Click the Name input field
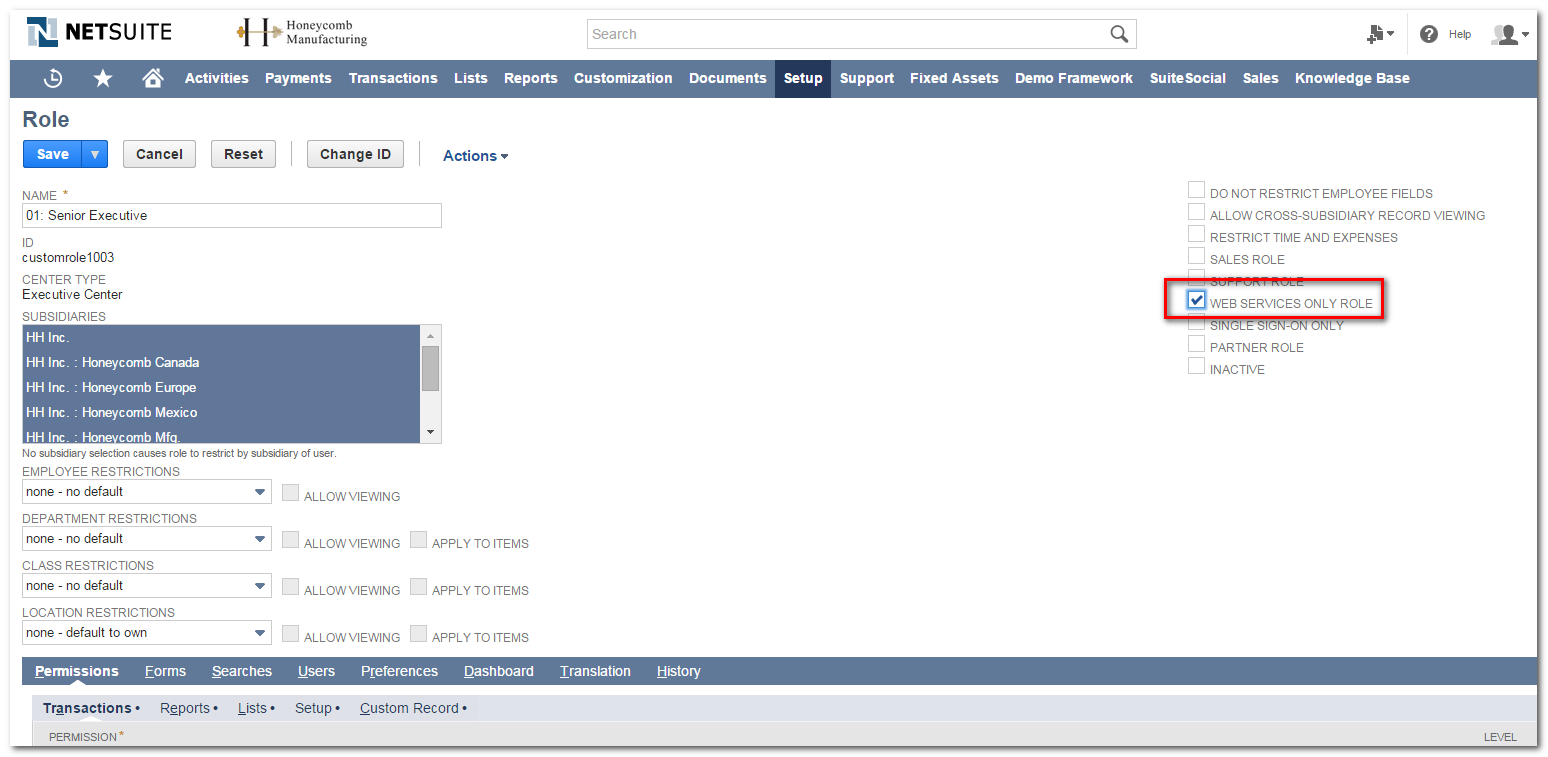Viewport: 1548px width, 757px height. click(232, 215)
